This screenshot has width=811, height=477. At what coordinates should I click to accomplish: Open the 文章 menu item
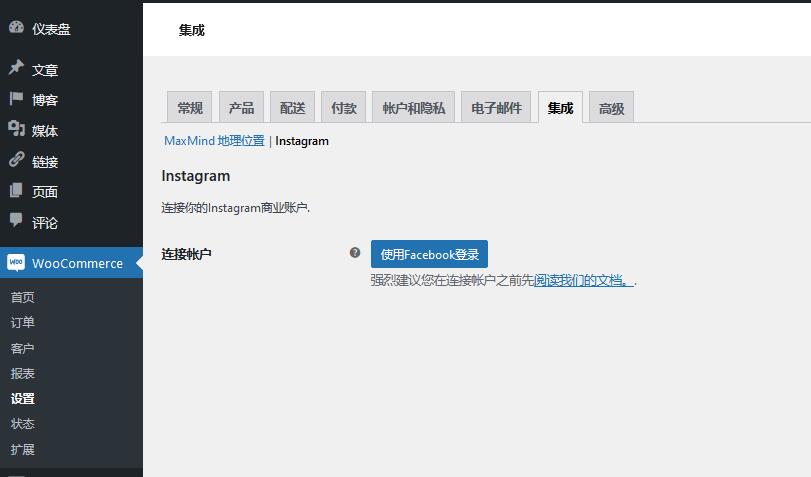pyautogui.click(x=45, y=70)
